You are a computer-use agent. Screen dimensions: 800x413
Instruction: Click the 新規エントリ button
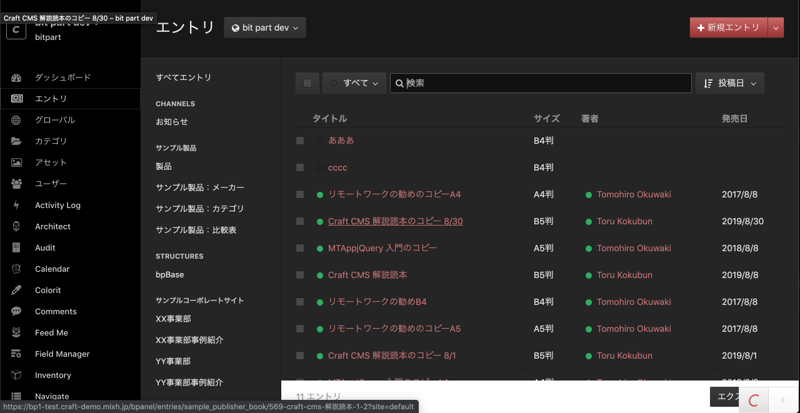(727, 28)
